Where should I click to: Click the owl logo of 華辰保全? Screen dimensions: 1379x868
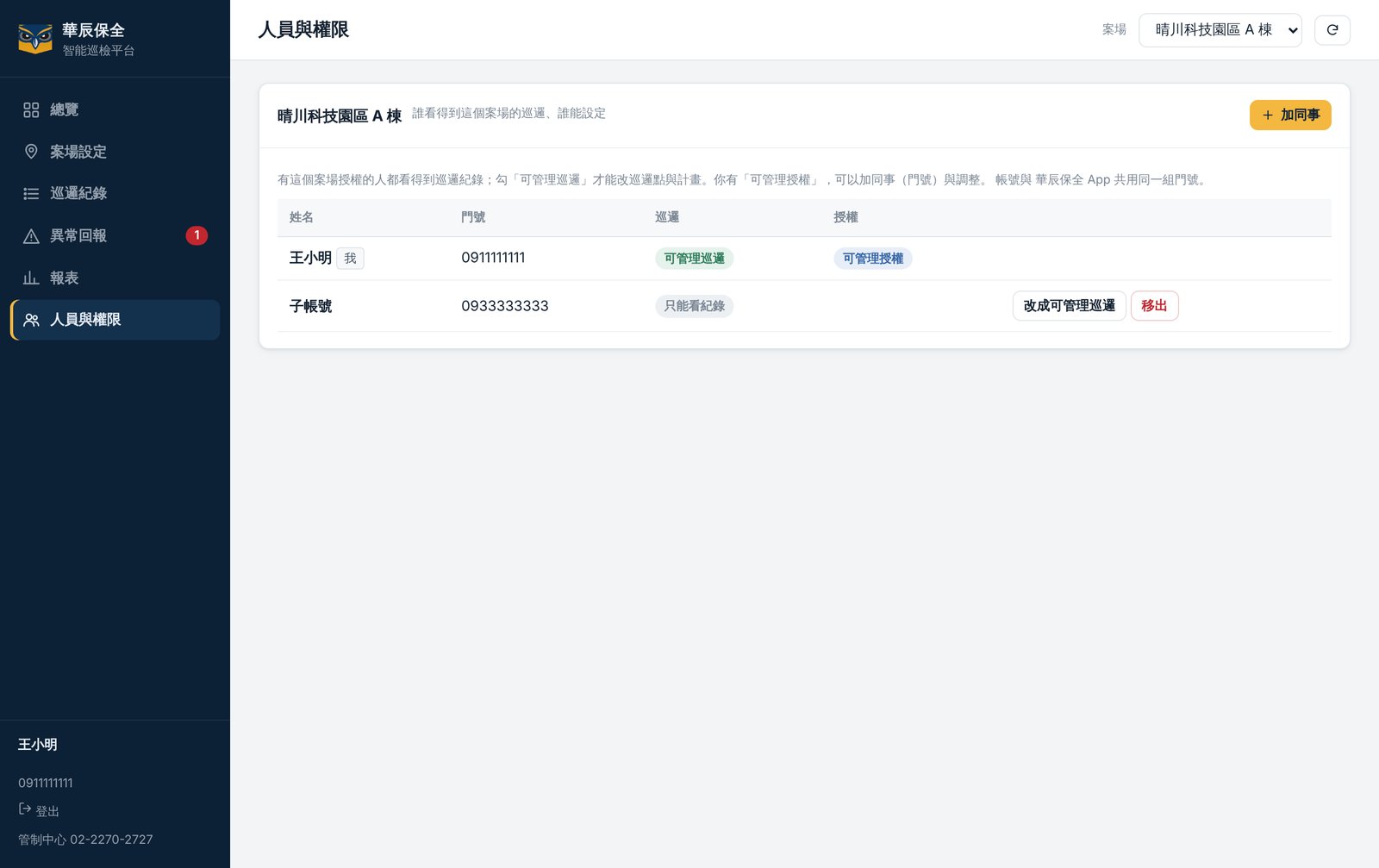[x=35, y=39]
